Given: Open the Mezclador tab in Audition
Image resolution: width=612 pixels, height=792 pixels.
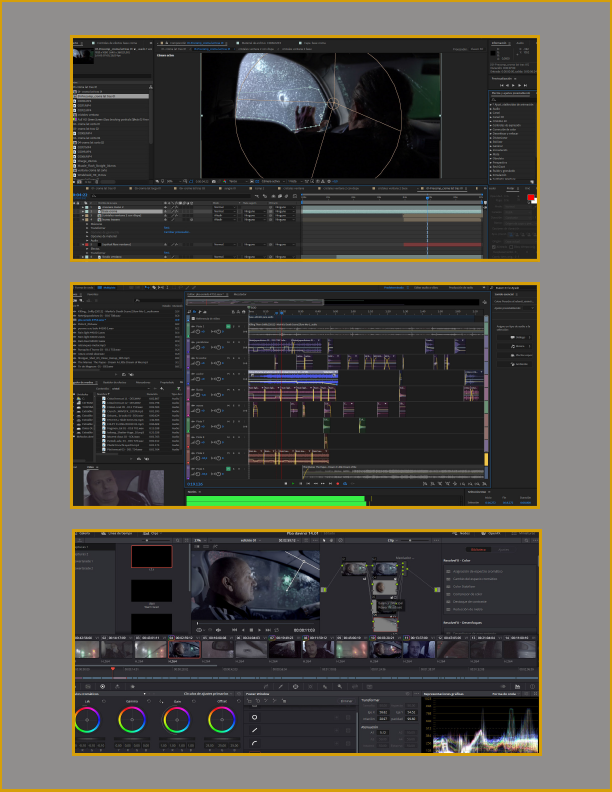Looking at the screenshot, I should click(x=240, y=294).
